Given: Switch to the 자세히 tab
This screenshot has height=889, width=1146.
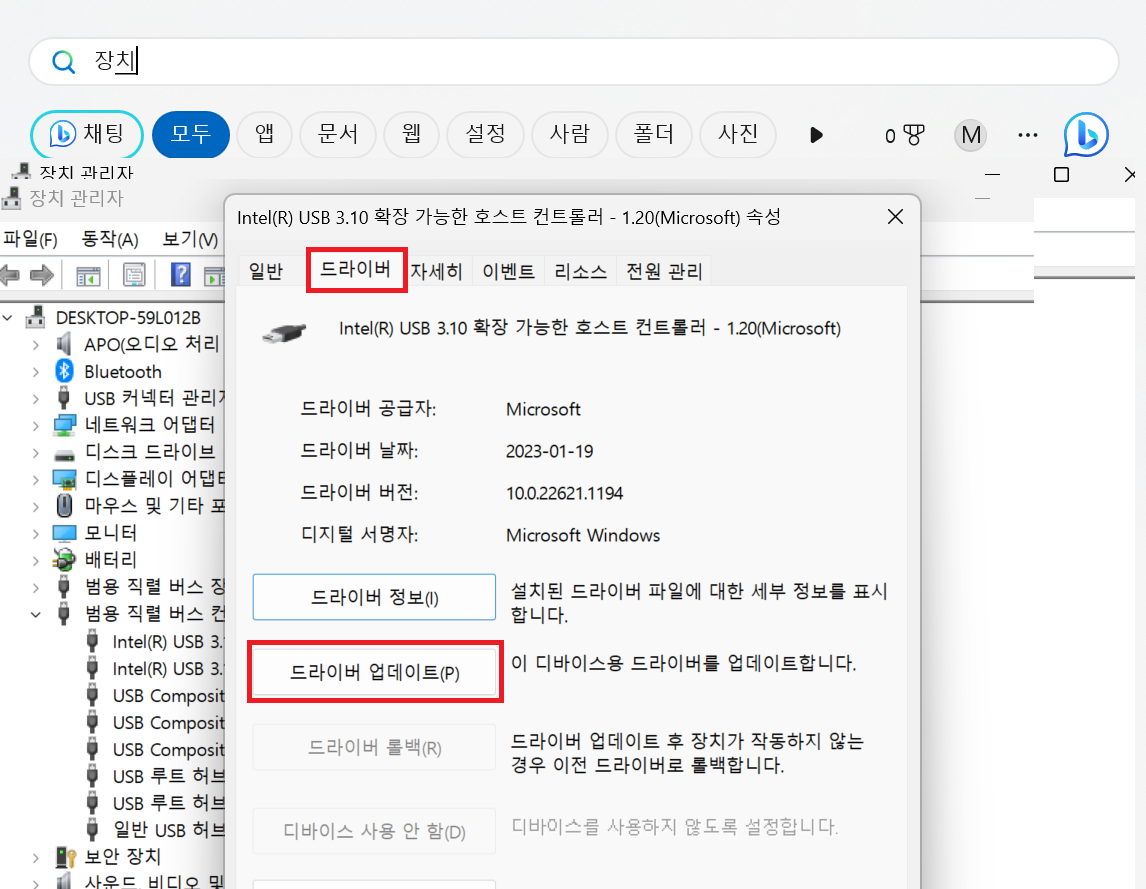Looking at the screenshot, I should tap(437, 272).
